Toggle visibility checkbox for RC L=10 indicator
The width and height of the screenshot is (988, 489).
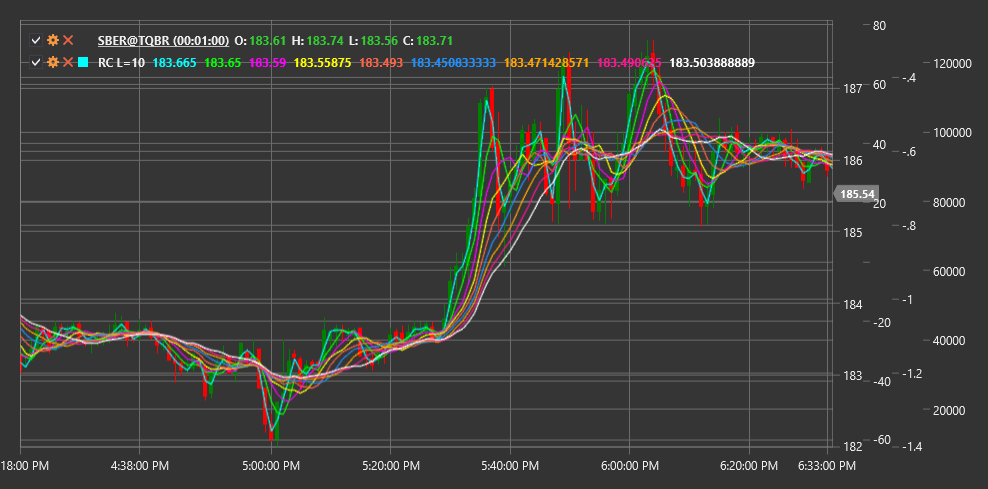(x=36, y=62)
